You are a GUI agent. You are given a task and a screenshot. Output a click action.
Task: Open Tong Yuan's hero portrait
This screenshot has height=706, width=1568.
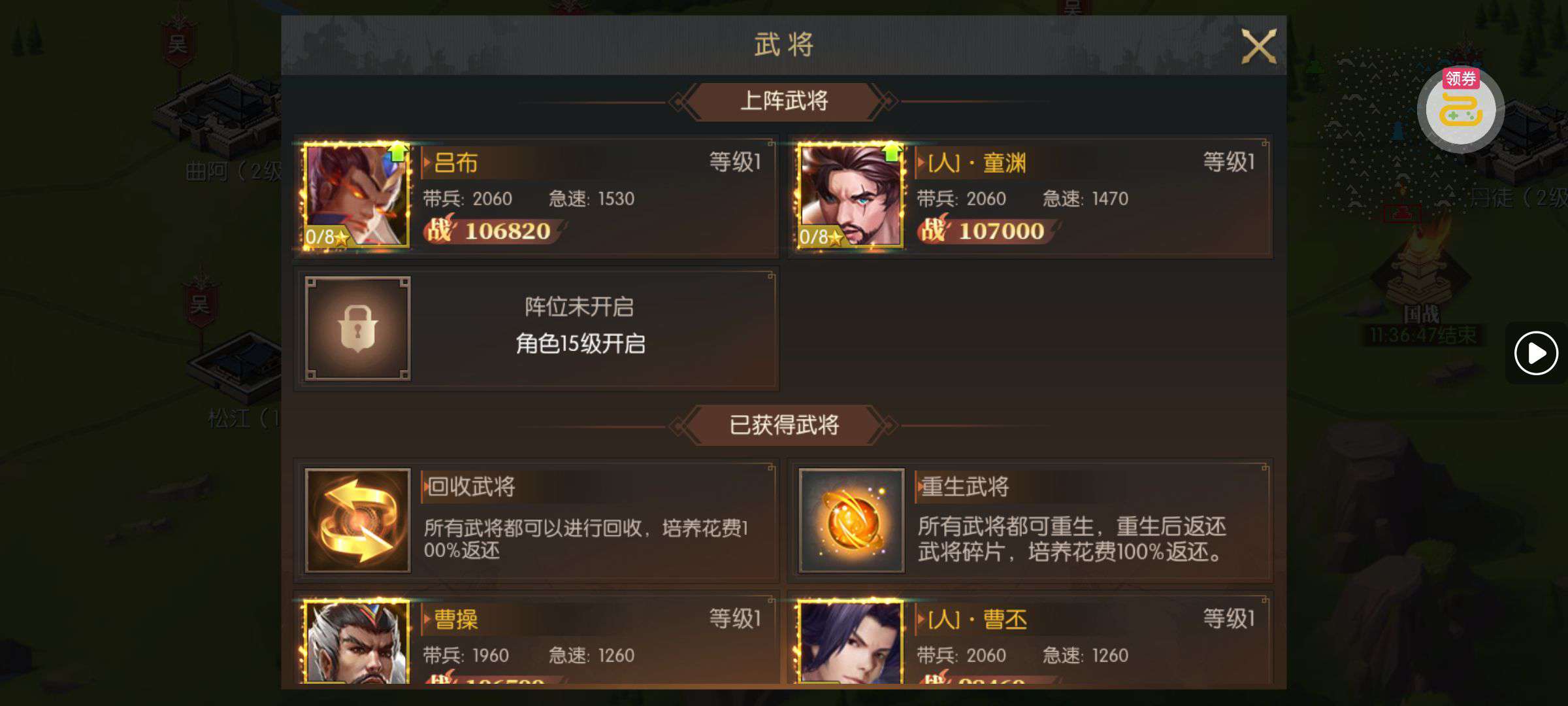click(851, 195)
